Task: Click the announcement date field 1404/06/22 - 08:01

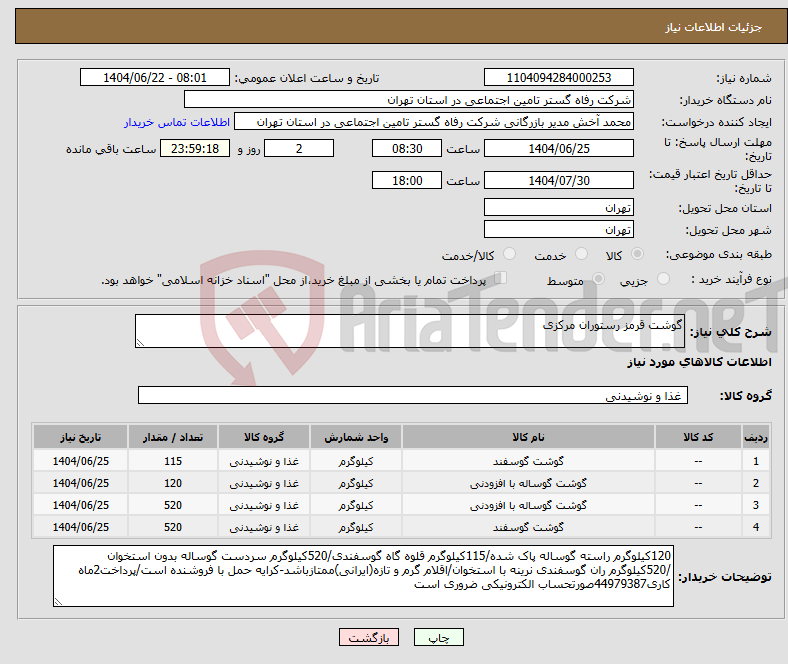Action: click(x=155, y=77)
